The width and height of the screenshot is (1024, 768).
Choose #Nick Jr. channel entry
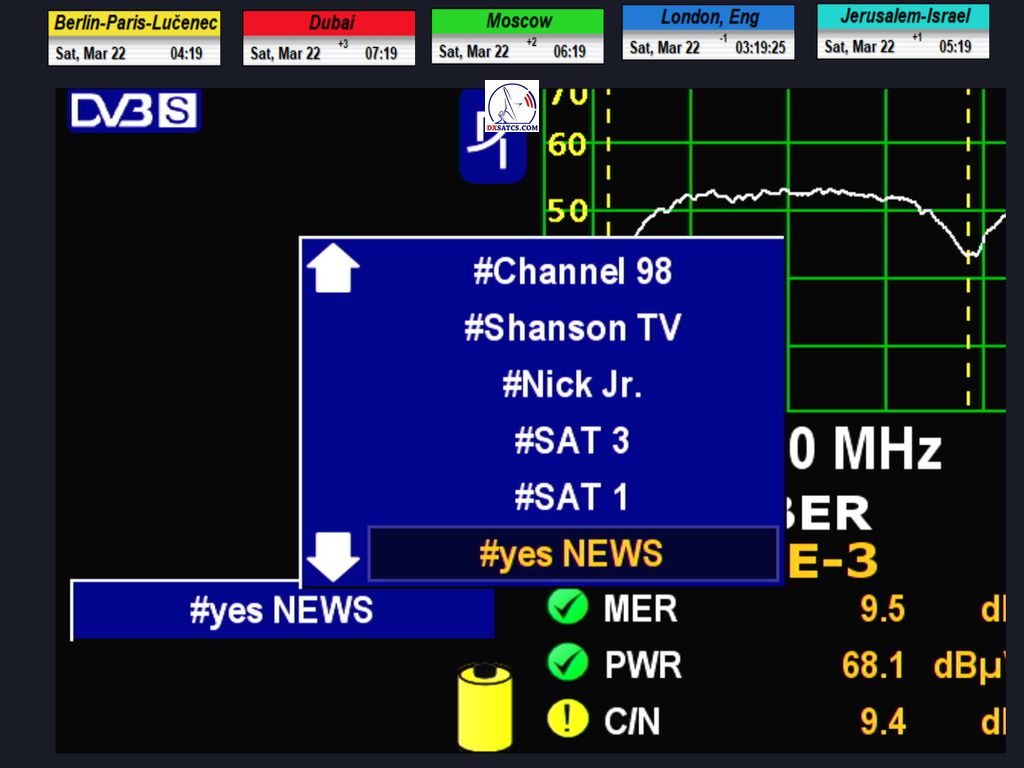click(x=572, y=385)
